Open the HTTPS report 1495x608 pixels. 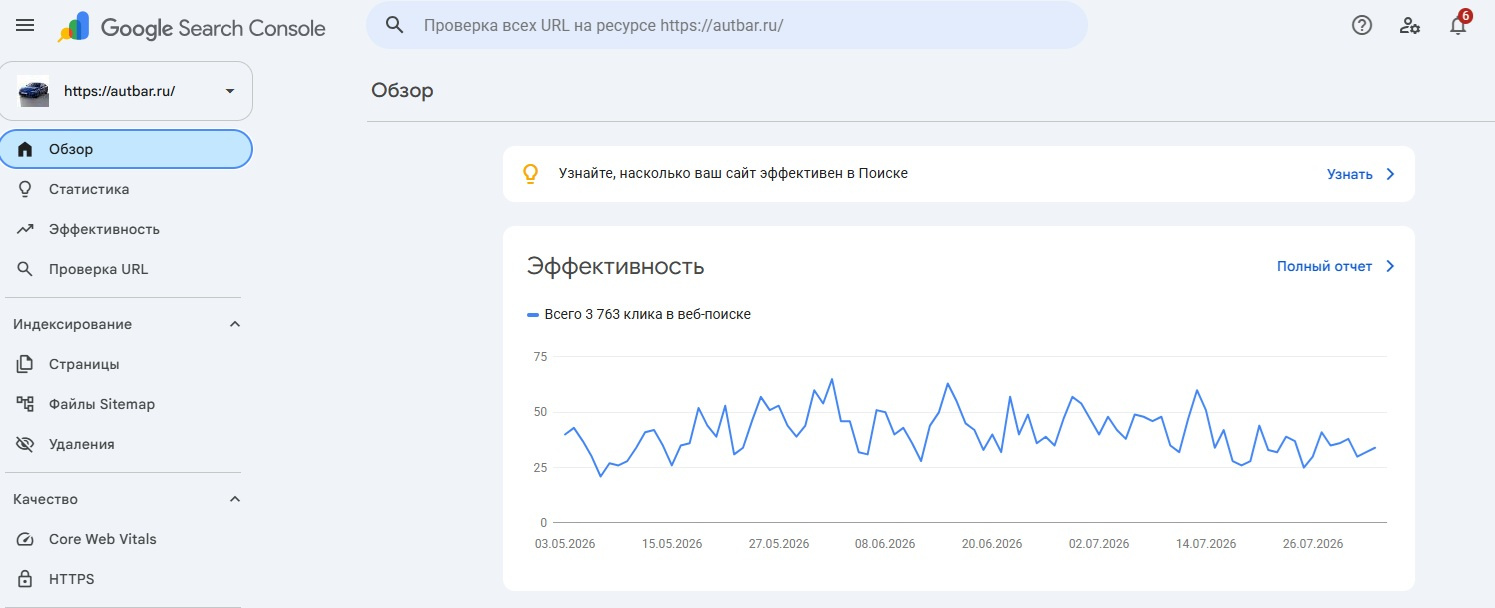point(126,579)
